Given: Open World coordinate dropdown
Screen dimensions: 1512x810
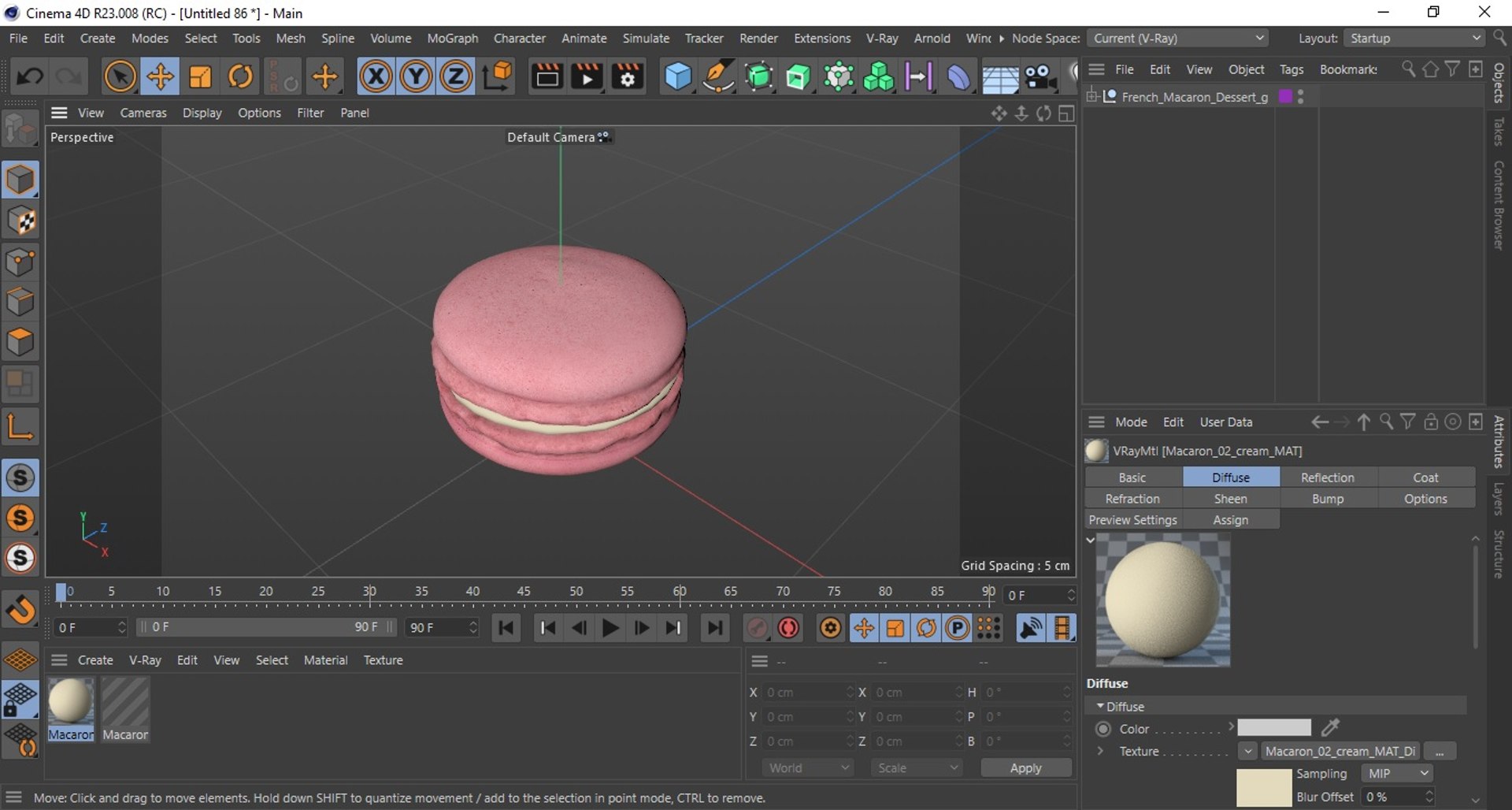Looking at the screenshot, I should pos(809,767).
